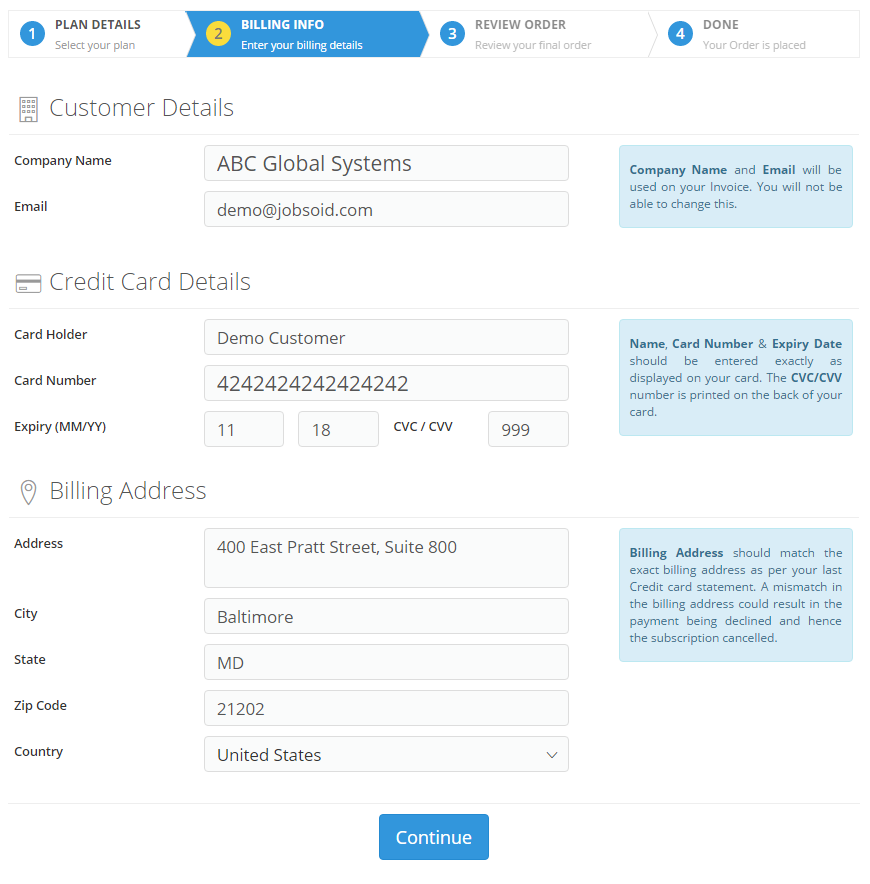The height and width of the screenshot is (884, 870).
Task: Click the Card Number input field
Action: [x=386, y=383]
